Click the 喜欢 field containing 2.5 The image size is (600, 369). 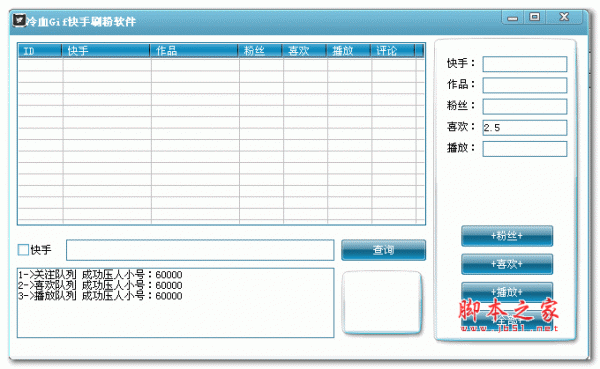(x=525, y=127)
